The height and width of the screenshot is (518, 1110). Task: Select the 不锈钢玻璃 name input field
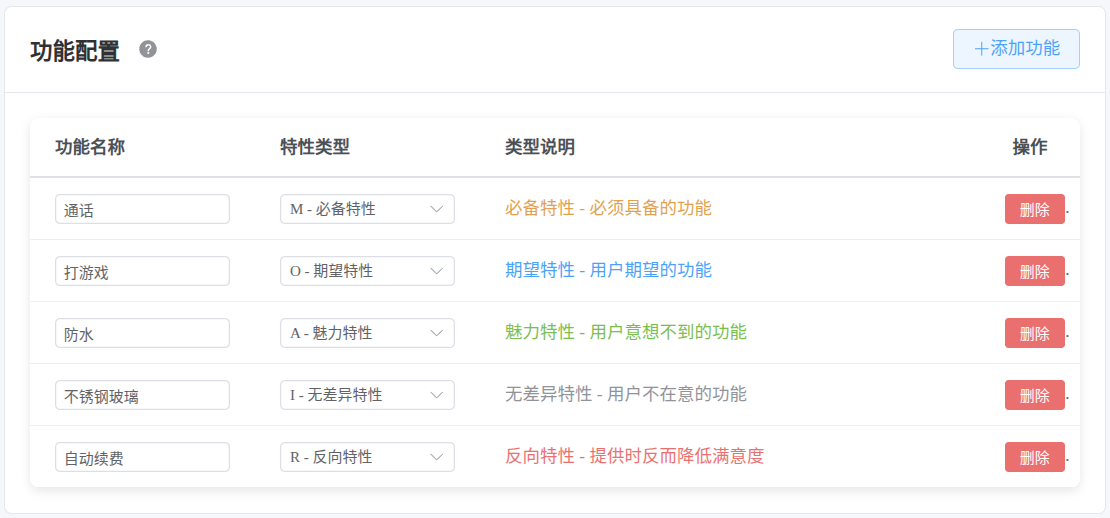click(142, 395)
